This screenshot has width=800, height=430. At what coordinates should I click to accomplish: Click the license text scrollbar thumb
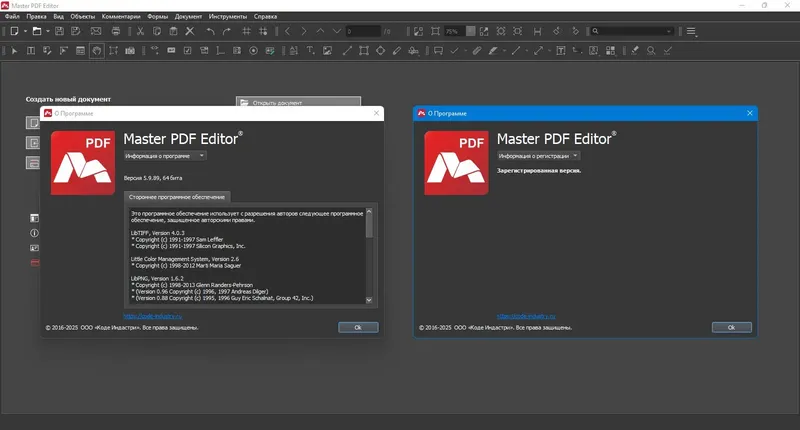pos(369,225)
